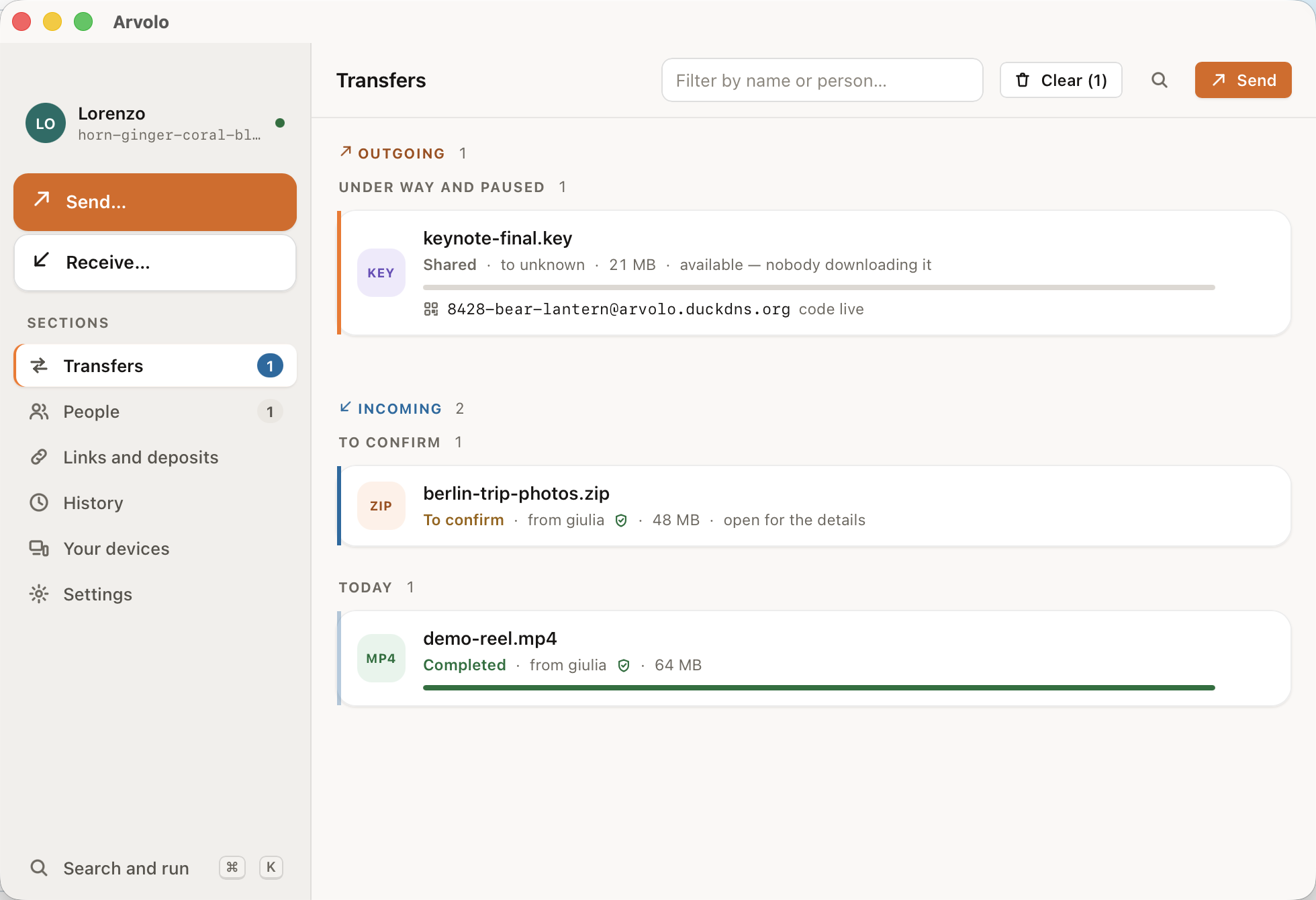Click the Receive... button
Image resolution: width=1316 pixels, height=900 pixels.
pyautogui.click(x=155, y=263)
